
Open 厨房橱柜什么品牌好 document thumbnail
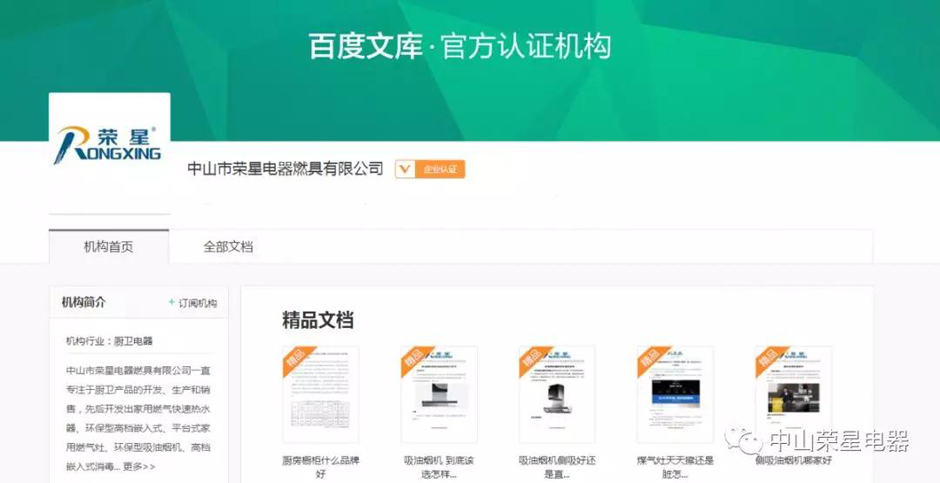[321, 396]
